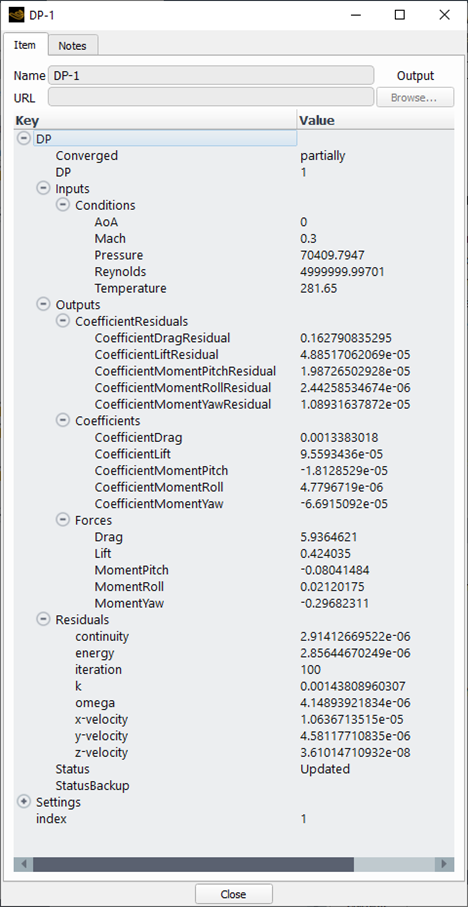
Task: Select the Status row
Action: 234,769
